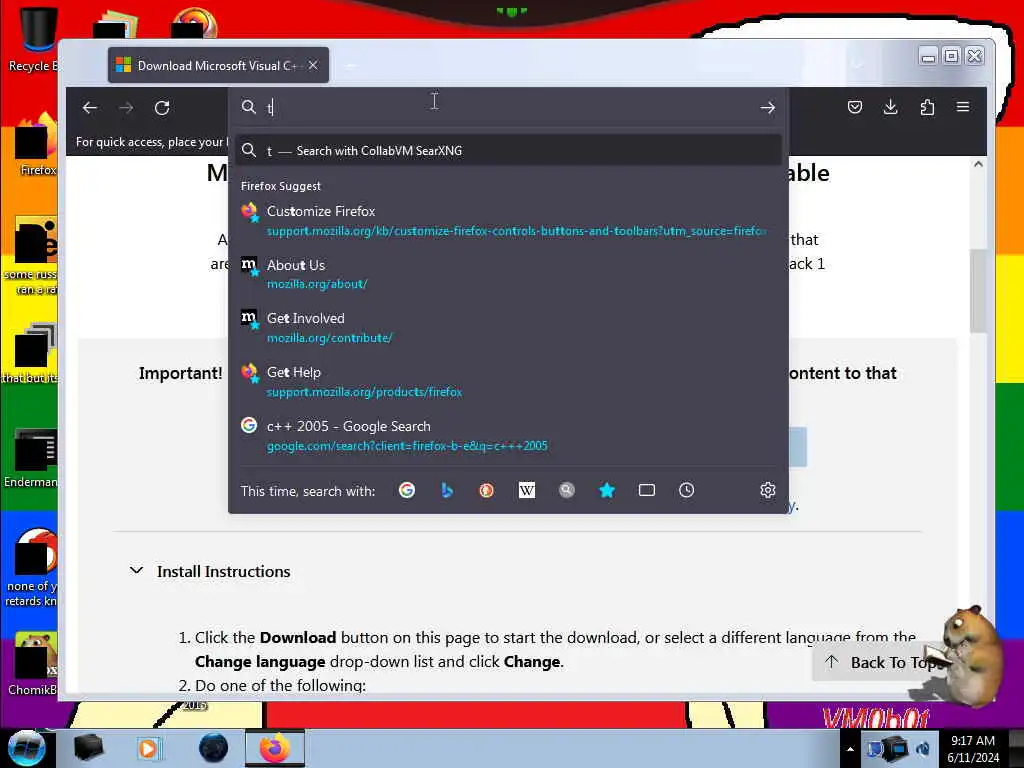
Task: Show hidden system tray icons
Action: [x=850, y=749]
